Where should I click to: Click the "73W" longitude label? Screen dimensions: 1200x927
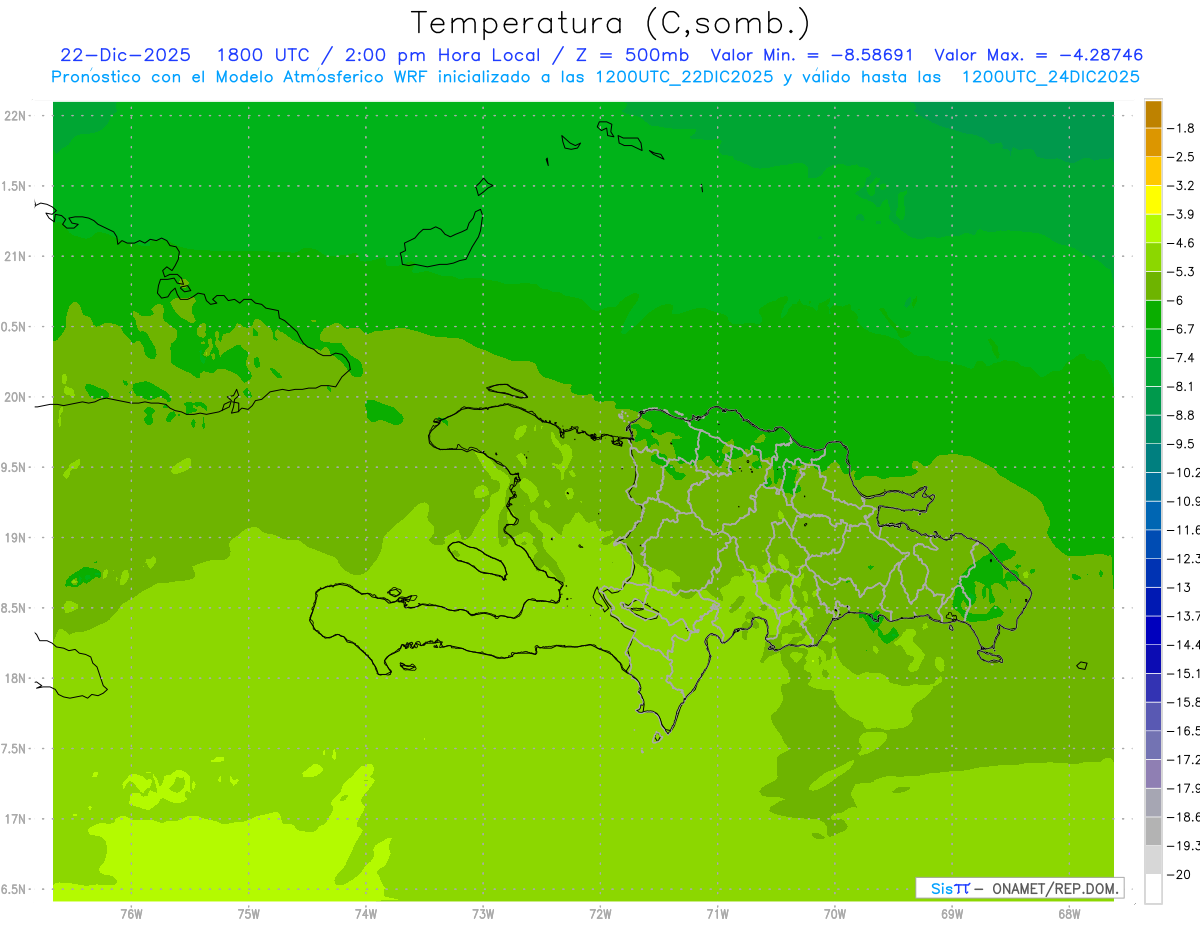[483, 914]
